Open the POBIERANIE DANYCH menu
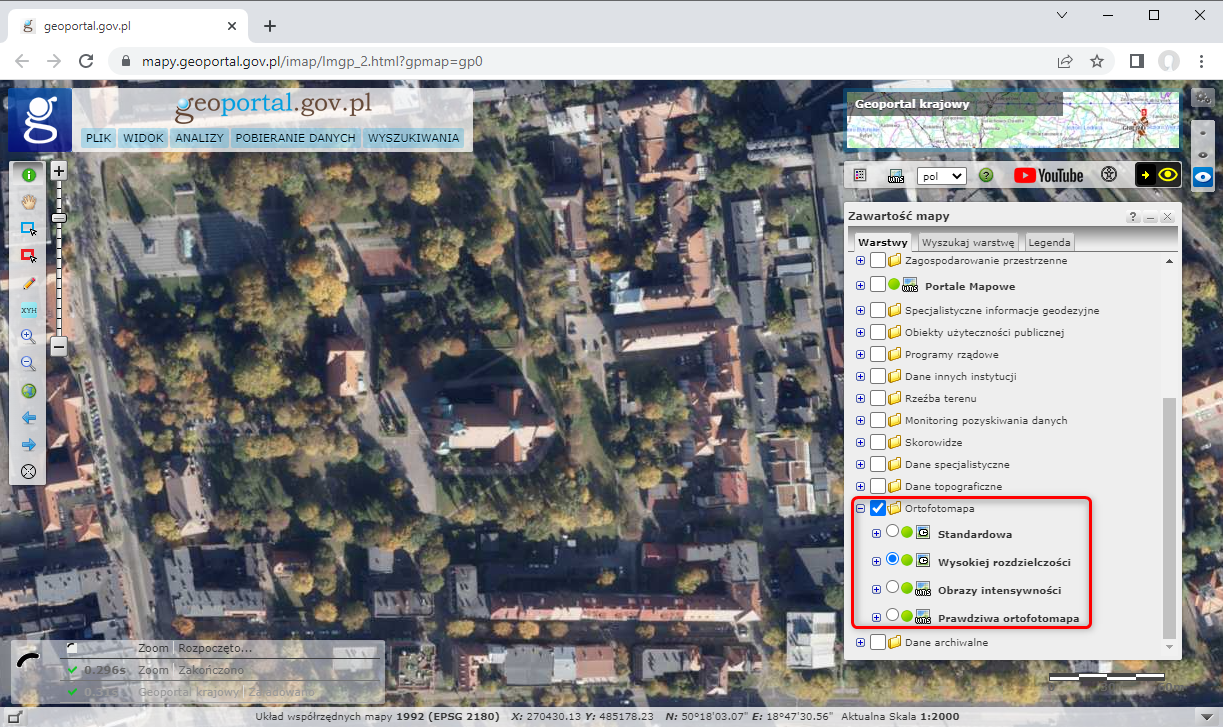The height and width of the screenshot is (727, 1223). coord(295,138)
